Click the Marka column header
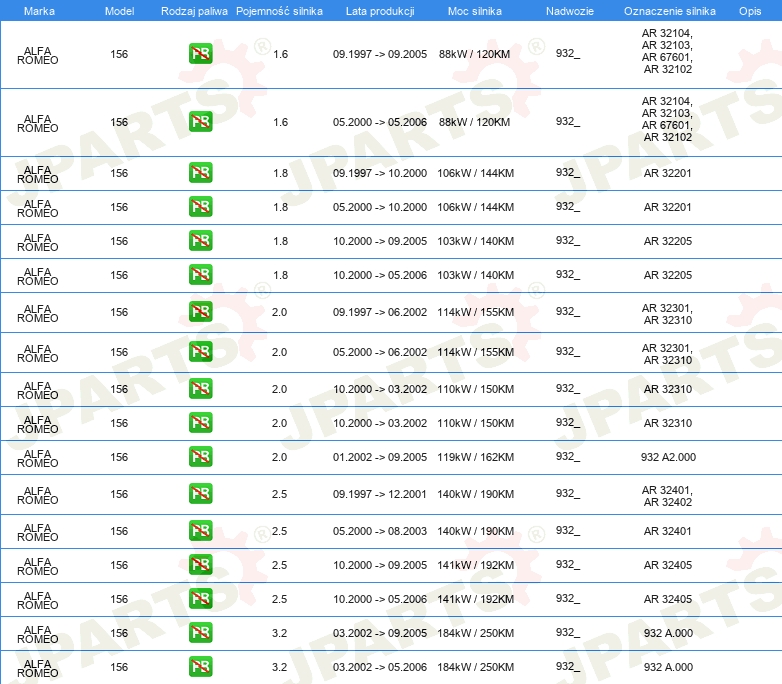 tap(38, 10)
